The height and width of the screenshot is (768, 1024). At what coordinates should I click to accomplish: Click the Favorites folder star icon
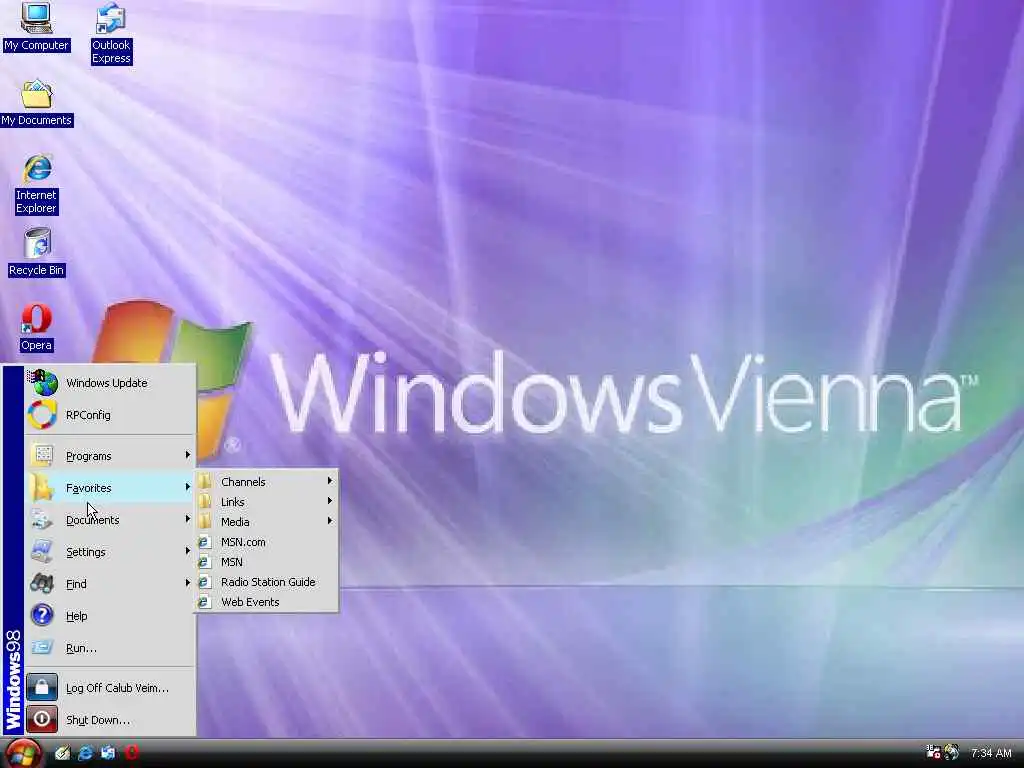pyautogui.click(x=43, y=487)
